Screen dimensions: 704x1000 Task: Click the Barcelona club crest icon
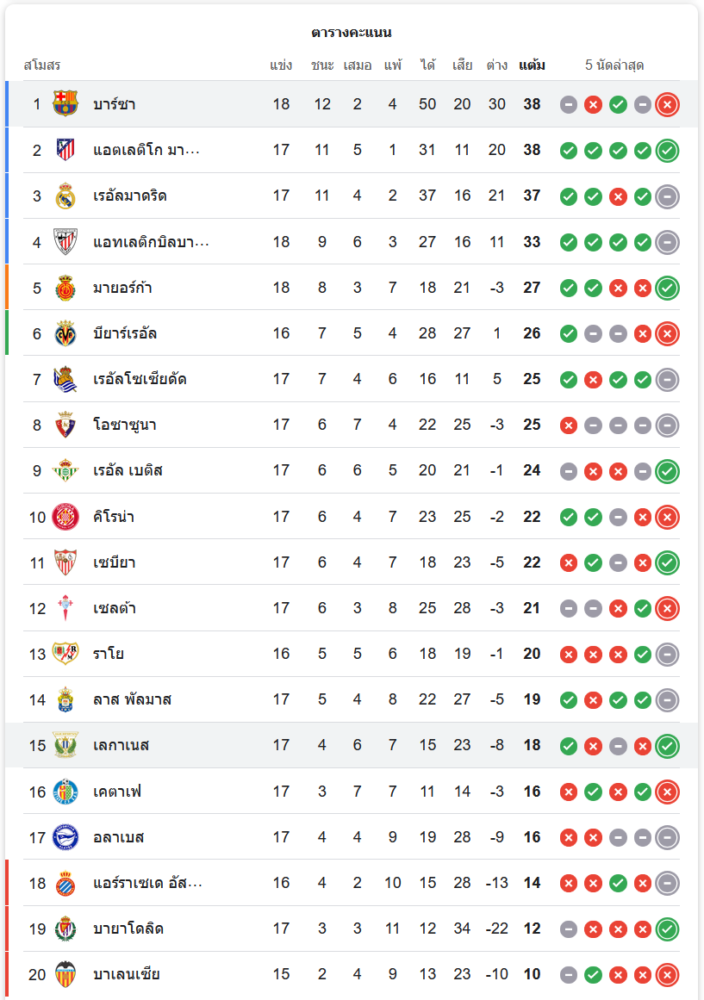pos(66,104)
